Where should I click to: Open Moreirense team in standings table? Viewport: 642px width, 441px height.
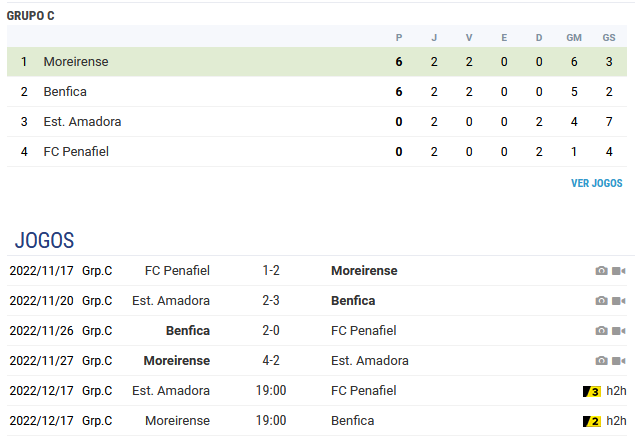(x=76, y=62)
